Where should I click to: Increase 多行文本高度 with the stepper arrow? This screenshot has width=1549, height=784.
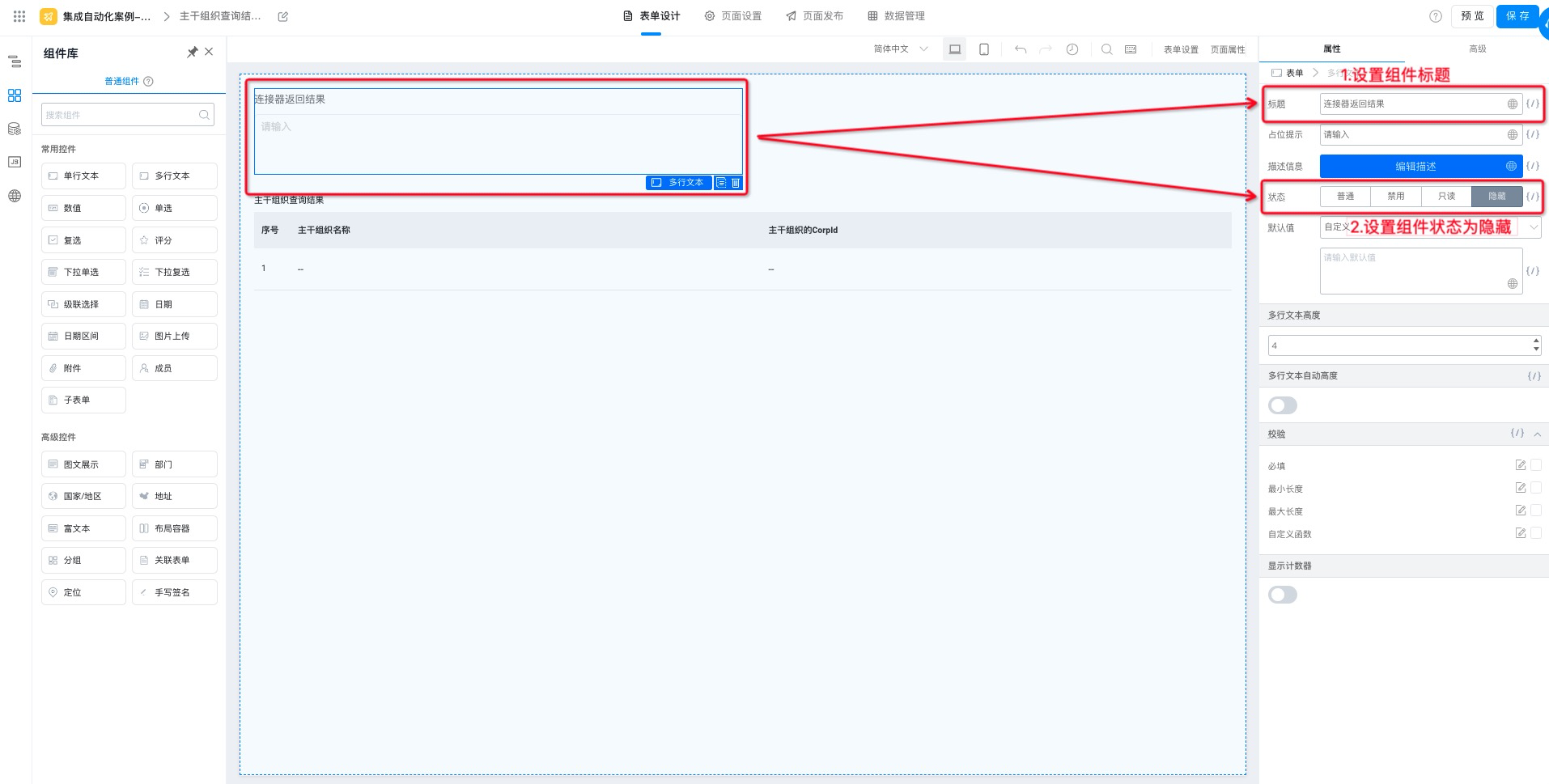tap(1535, 341)
